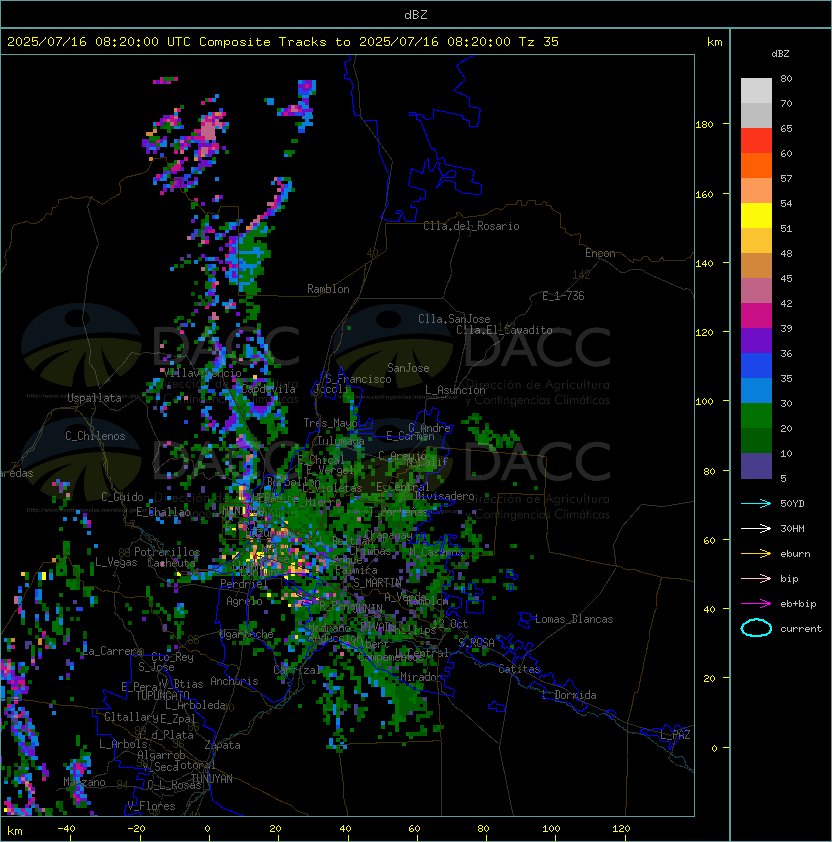Click the 'Uspallata' map label
This screenshot has width=832, height=842.
pyautogui.click(x=94, y=398)
